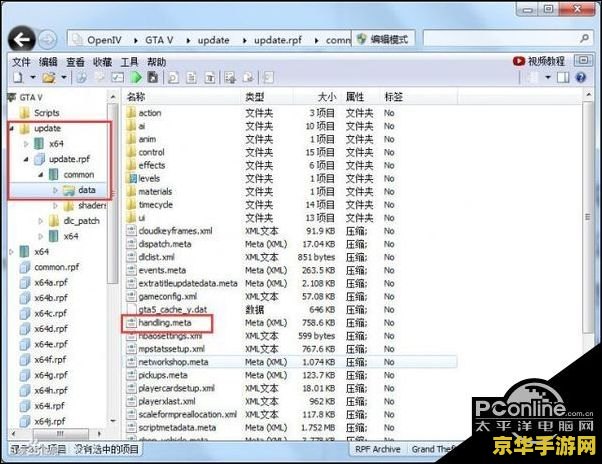The image size is (602, 464).
Task: Click the magnifier icon in the search box
Action: point(584,38)
